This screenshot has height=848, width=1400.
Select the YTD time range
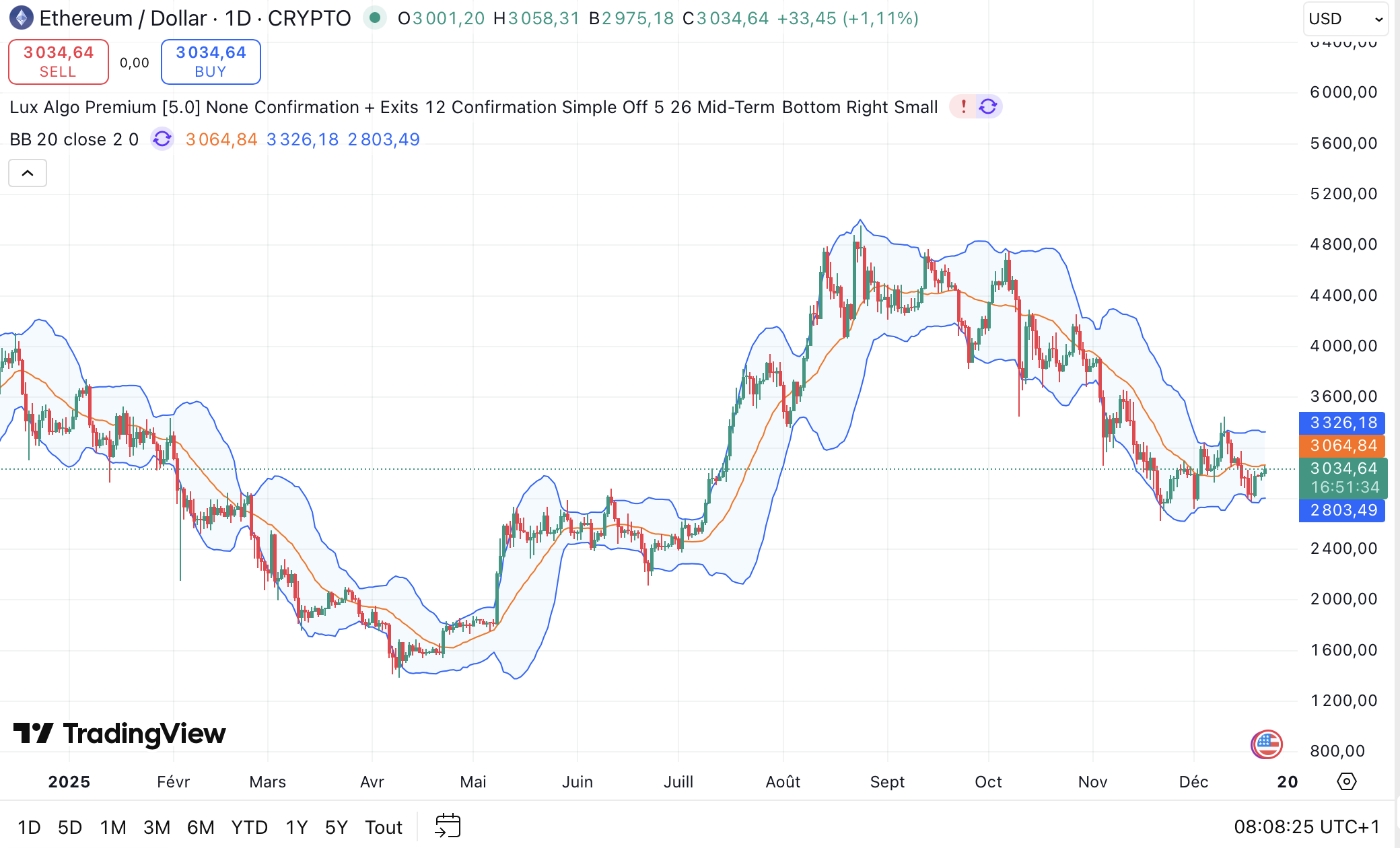pos(249,827)
